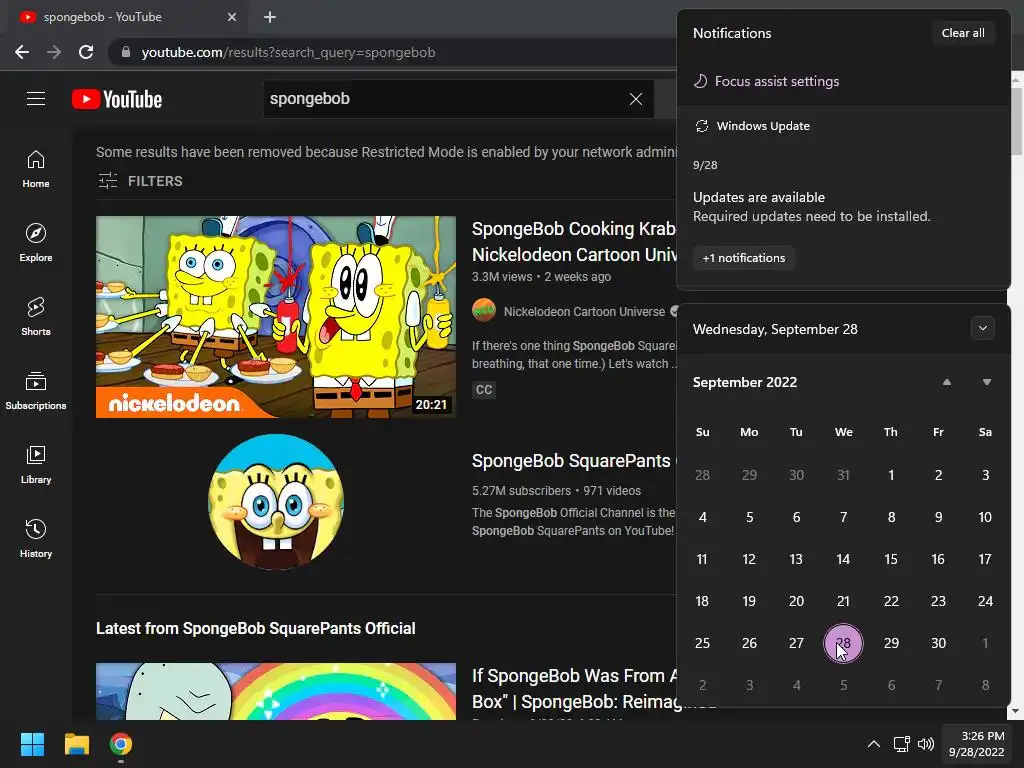Image resolution: width=1024 pixels, height=768 pixels.
Task: Open Focus assist settings
Action: (766, 81)
